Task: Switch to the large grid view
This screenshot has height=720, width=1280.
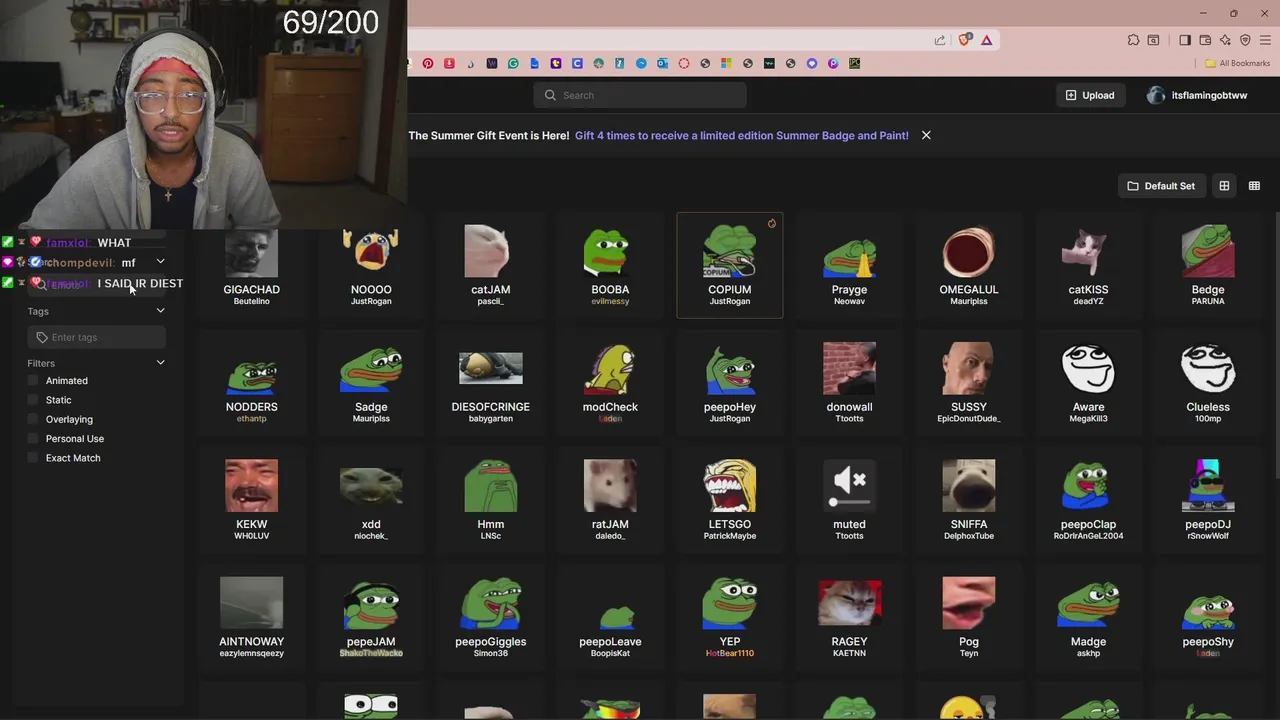Action: click(1224, 186)
